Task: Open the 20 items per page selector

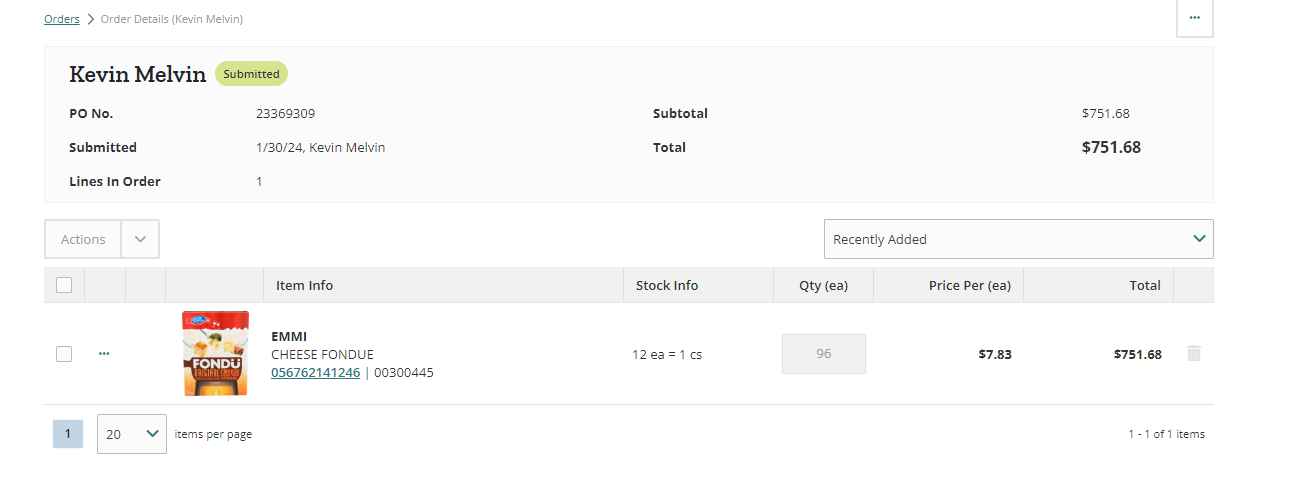Action: 132,434
